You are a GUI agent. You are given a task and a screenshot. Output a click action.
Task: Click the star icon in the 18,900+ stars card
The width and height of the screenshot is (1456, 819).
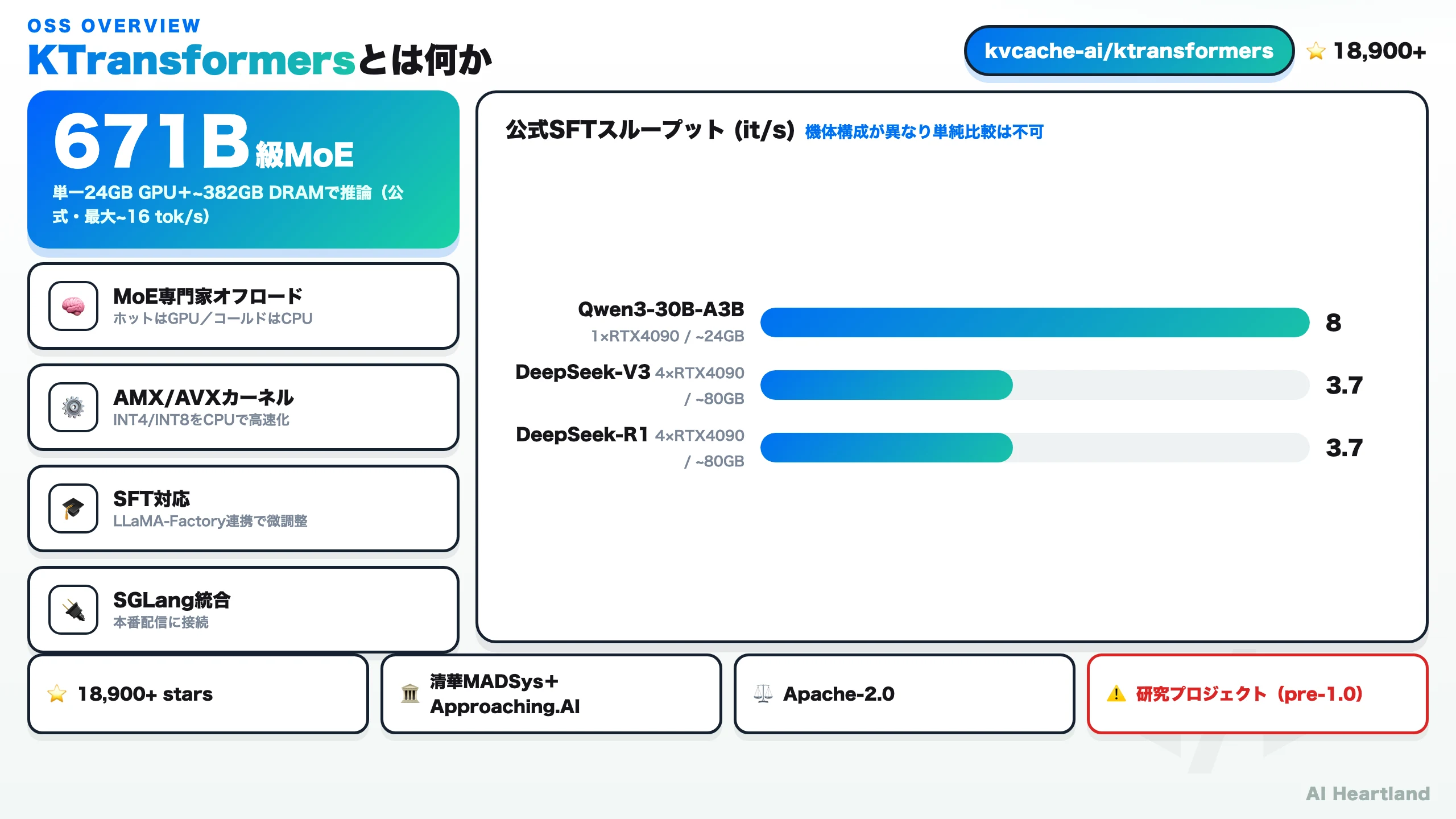tap(57, 694)
